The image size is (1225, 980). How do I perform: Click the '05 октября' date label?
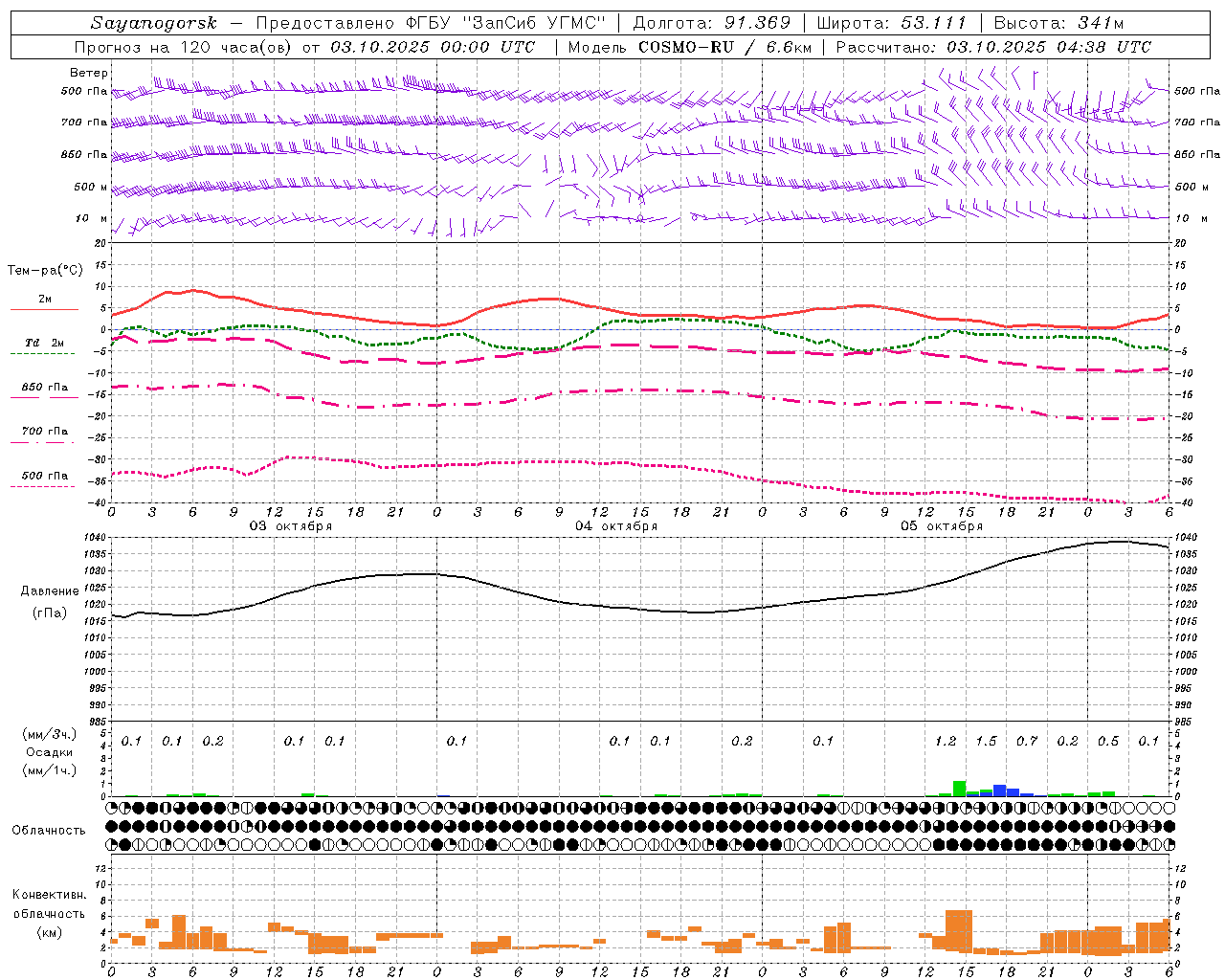[x=942, y=526]
